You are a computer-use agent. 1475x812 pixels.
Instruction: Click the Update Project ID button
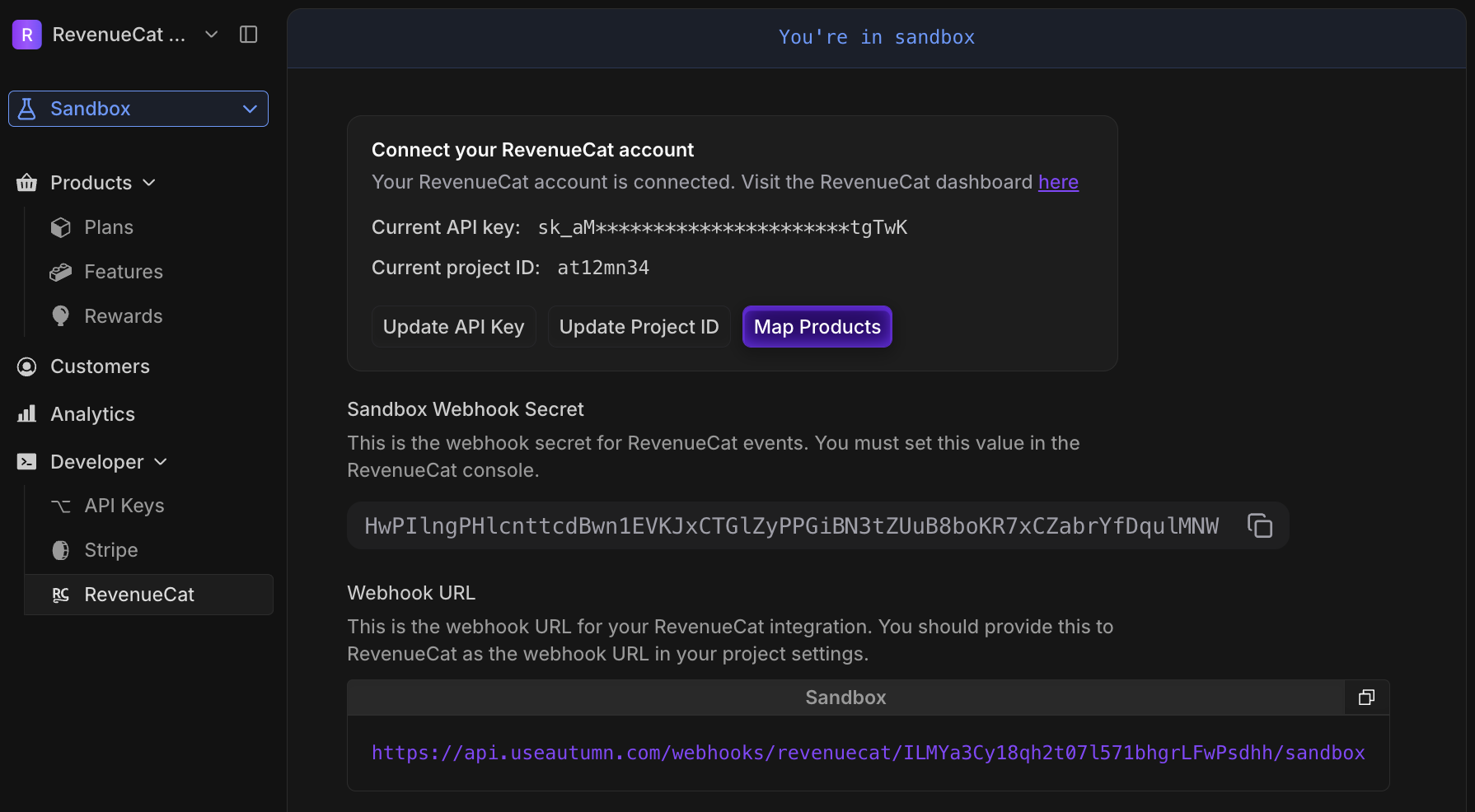tap(639, 326)
